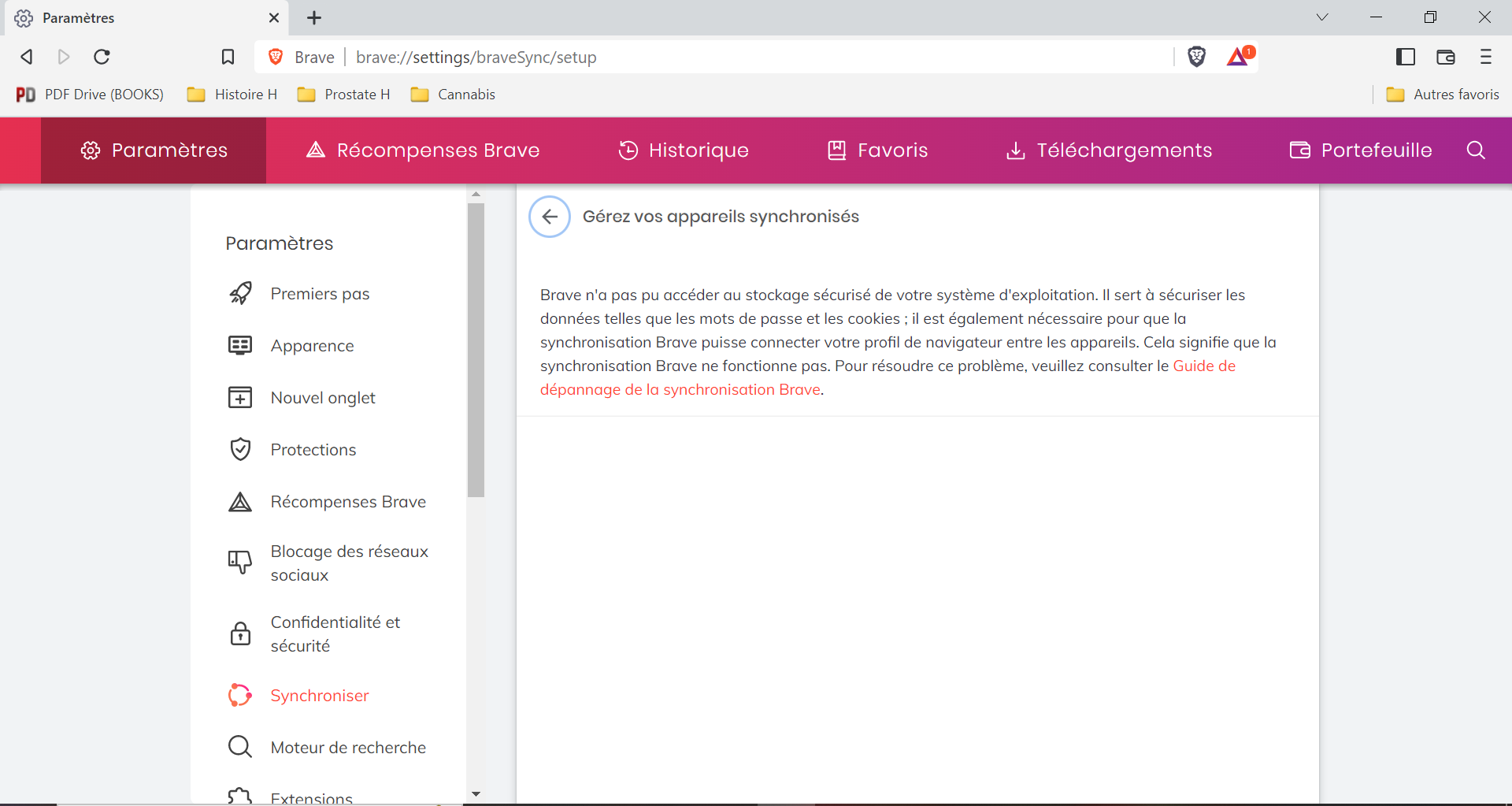Select Apparence in the settings sidebar
Viewport: 1512px width, 806px height.
pos(312,346)
